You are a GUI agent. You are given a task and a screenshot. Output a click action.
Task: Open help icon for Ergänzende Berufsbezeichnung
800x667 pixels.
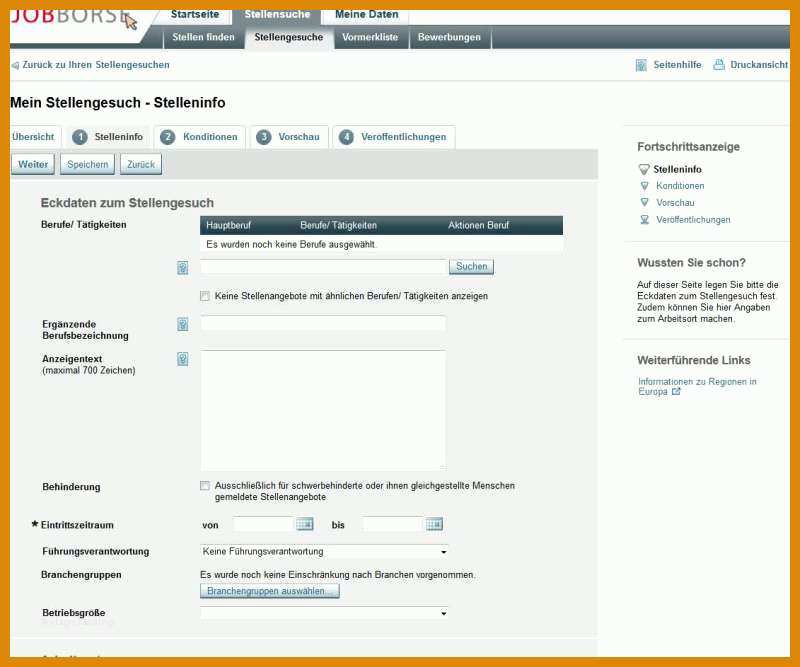pyautogui.click(x=183, y=325)
